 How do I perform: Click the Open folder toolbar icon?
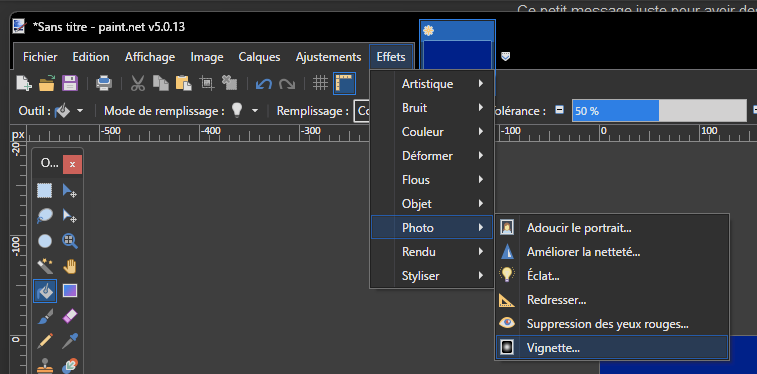pos(47,83)
